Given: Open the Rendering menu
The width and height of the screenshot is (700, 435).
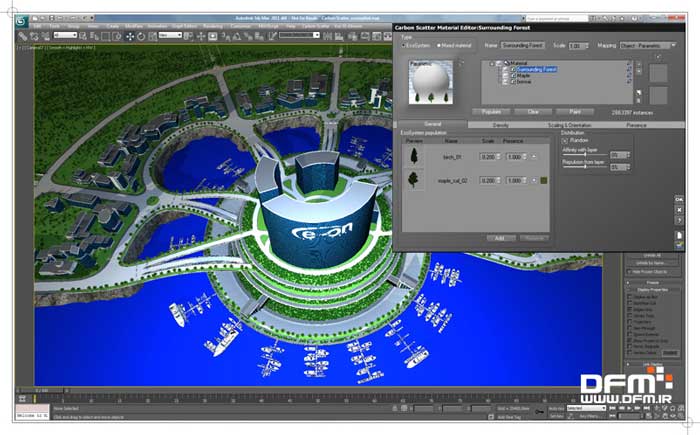Looking at the screenshot, I should click(212, 26).
